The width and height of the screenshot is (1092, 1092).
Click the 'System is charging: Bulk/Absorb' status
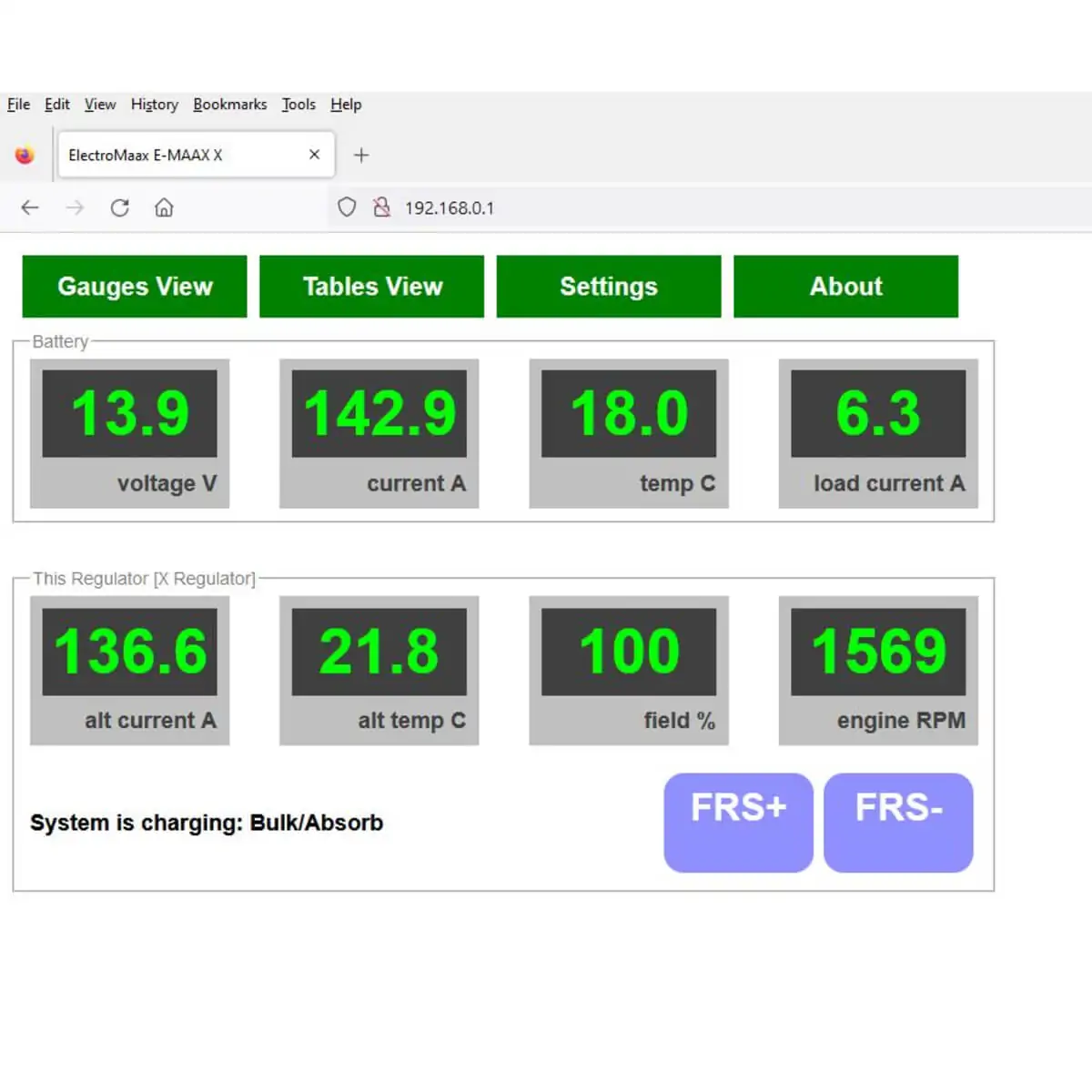coord(207,823)
